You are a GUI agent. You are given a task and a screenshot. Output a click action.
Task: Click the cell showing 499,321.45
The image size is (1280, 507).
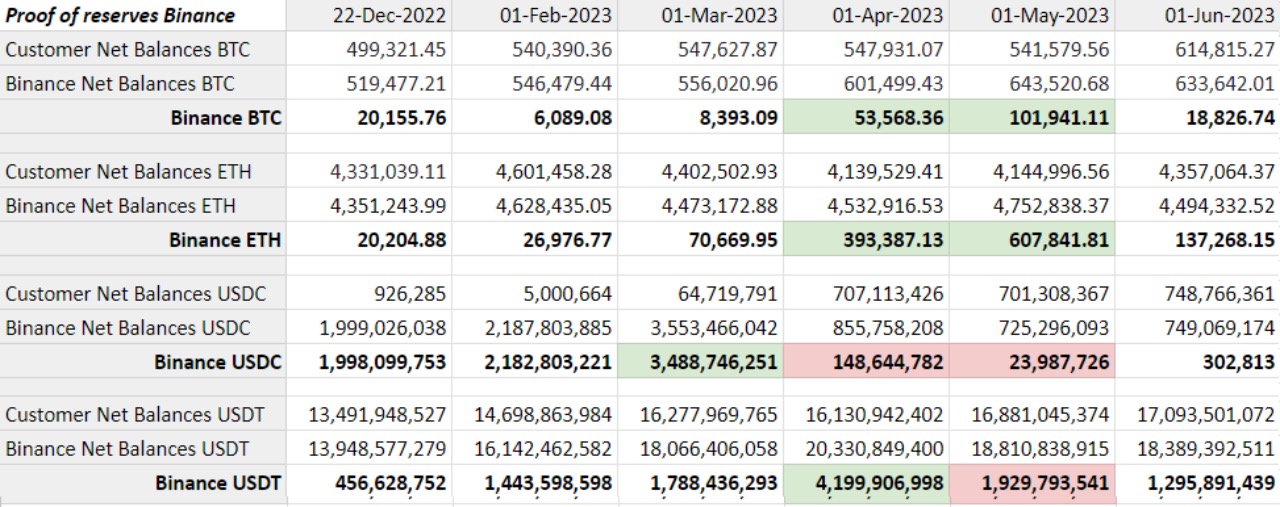point(368,50)
